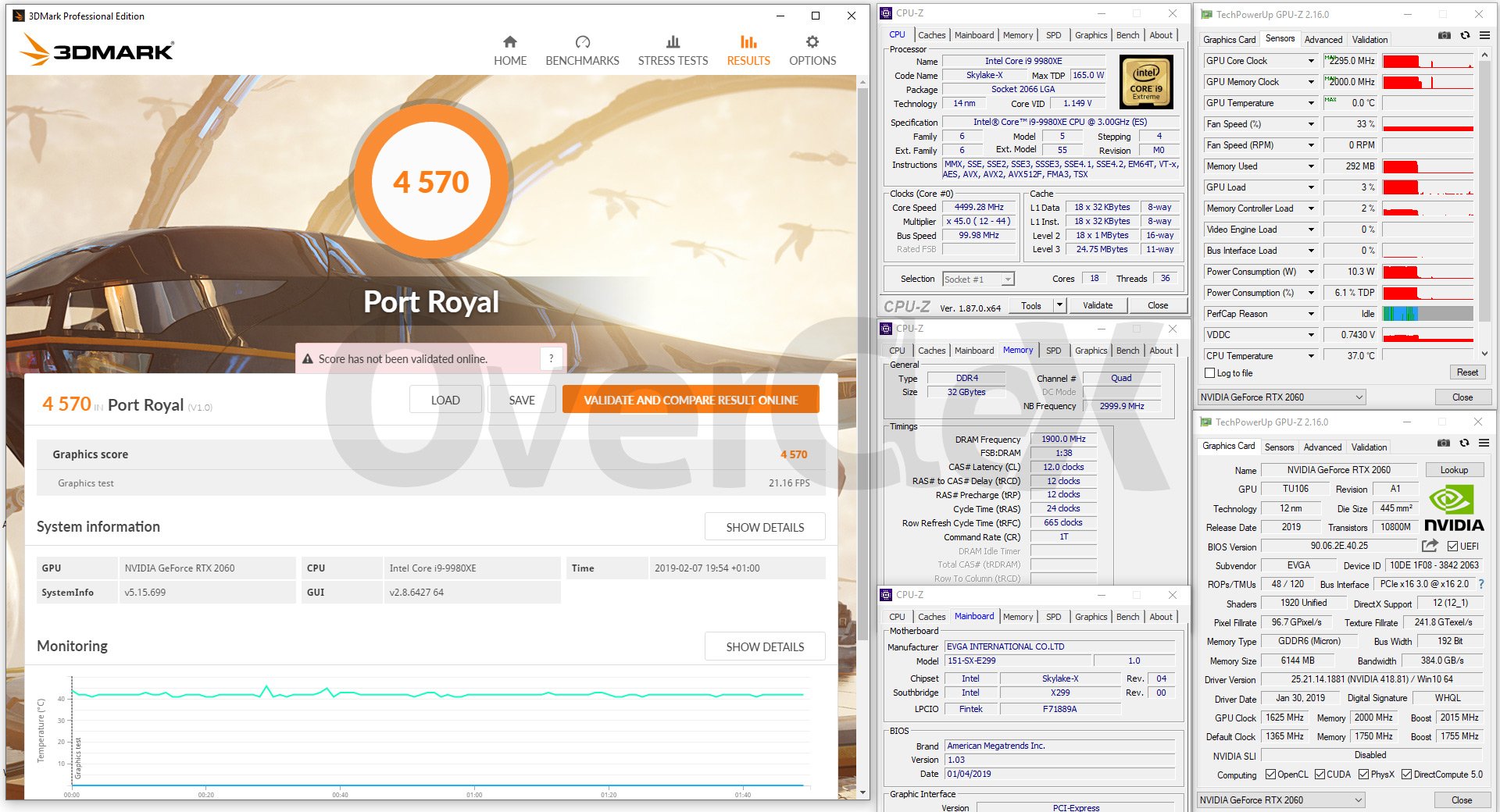The image size is (1500, 812).
Task: Open the Fan Speed (RPM) sensor dropdown
Action: pyautogui.click(x=1311, y=145)
